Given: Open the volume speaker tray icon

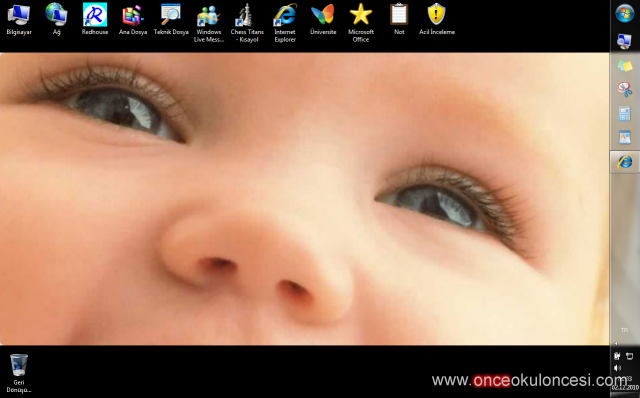Looking at the screenshot, I should coord(618,368).
